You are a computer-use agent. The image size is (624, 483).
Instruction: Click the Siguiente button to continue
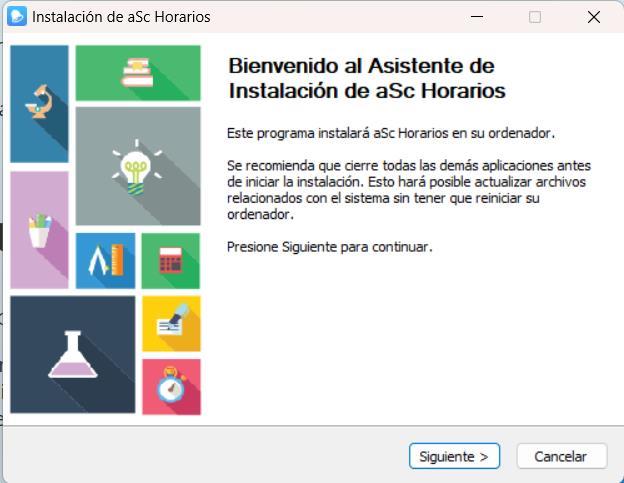click(454, 456)
